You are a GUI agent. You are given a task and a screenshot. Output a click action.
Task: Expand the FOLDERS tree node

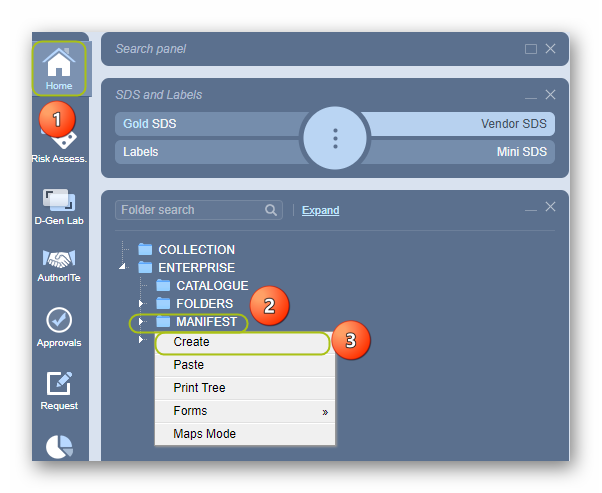(x=141, y=303)
